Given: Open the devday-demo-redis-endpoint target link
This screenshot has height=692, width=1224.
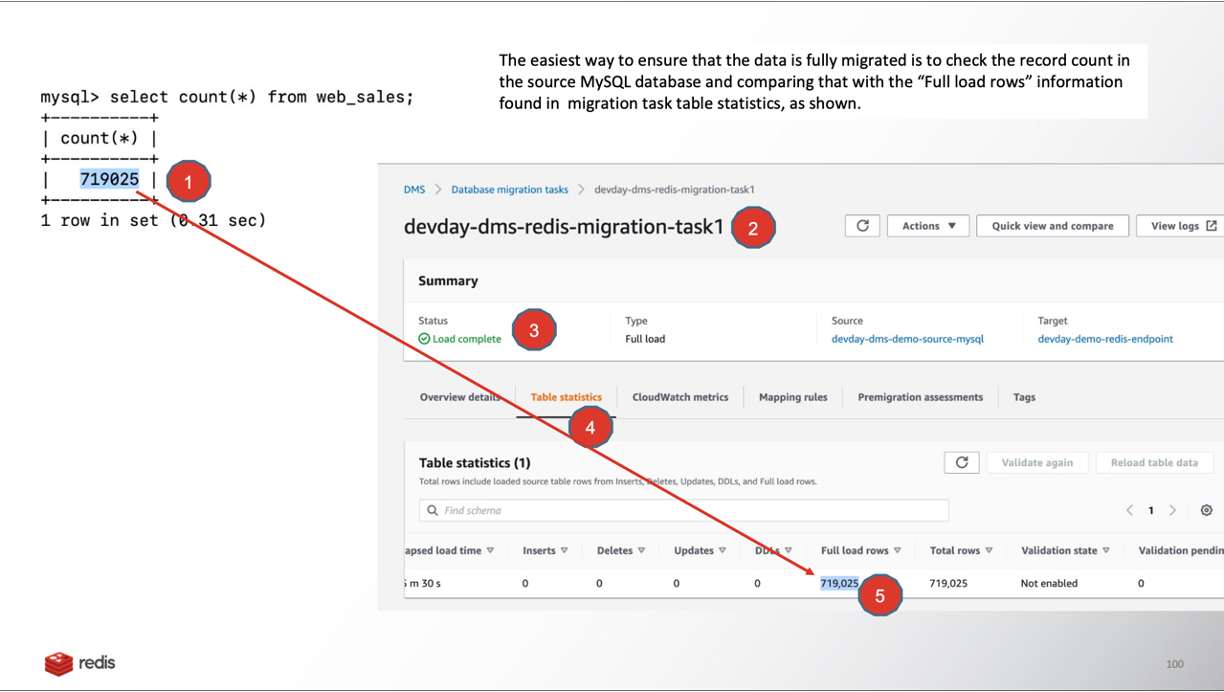Looking at the screenshot, I should [x=1105, y=339].
